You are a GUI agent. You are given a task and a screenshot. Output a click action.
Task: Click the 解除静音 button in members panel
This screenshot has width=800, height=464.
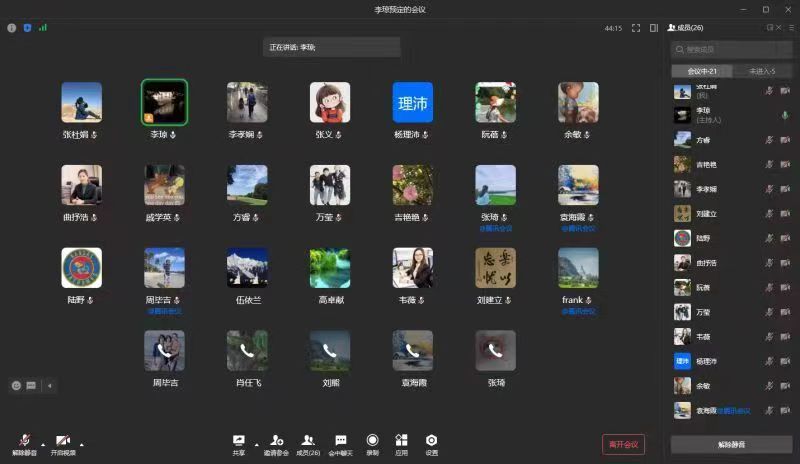pos(731,444)
